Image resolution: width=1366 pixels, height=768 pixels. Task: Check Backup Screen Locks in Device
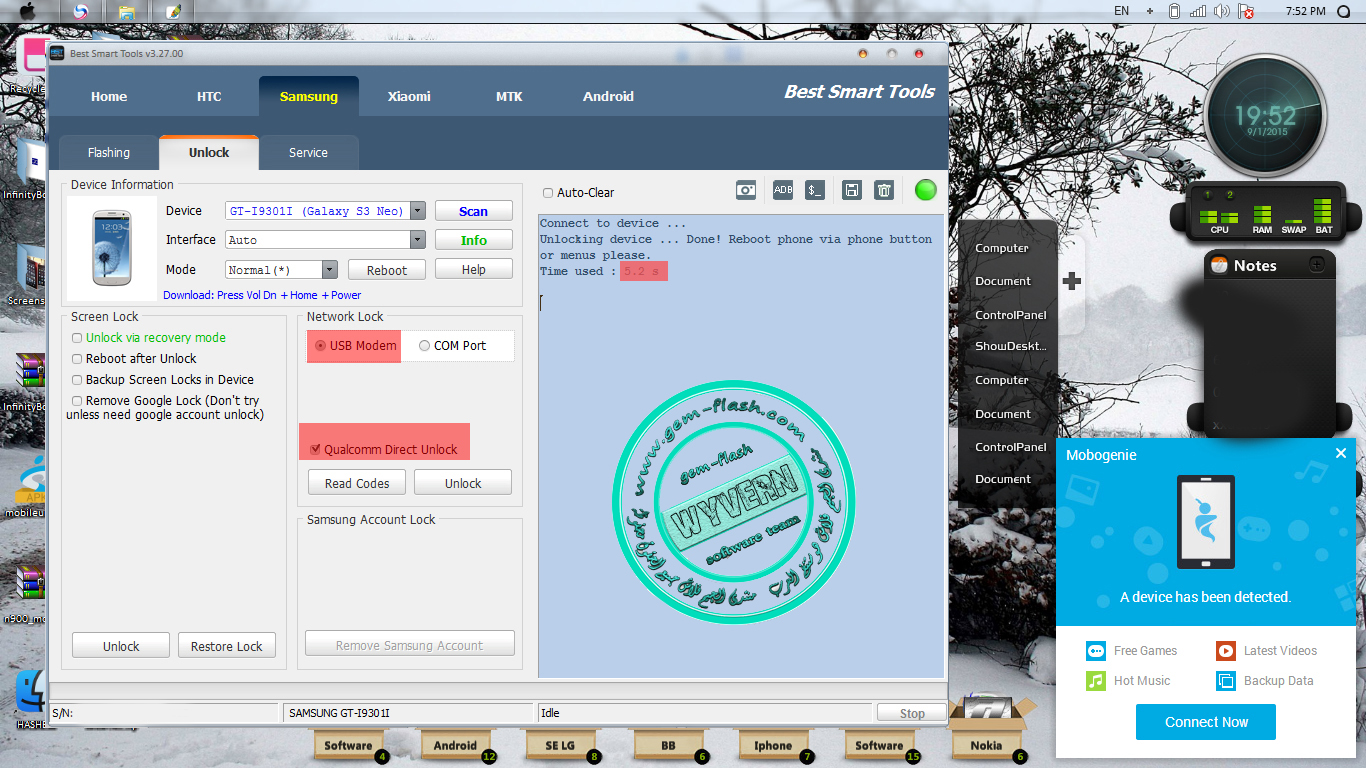point(77,380)
